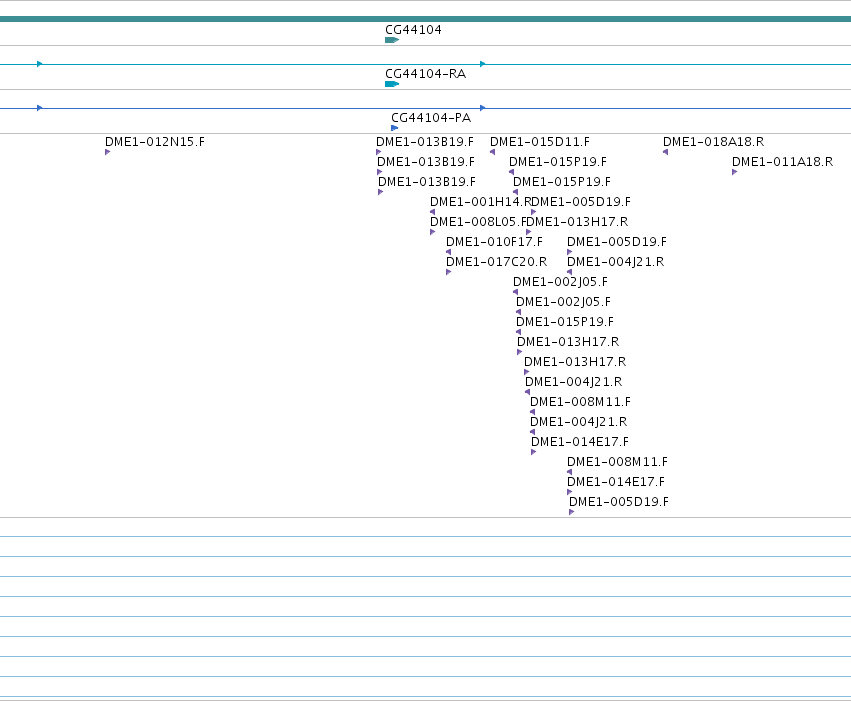Viewport: 851px width, 701px height.
Task: Click the DME1-001H14.R label text
Action: click(480, 202)
